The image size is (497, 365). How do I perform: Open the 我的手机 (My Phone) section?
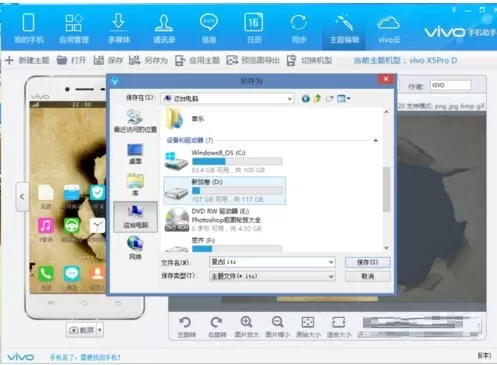click(x=29, y=29)
